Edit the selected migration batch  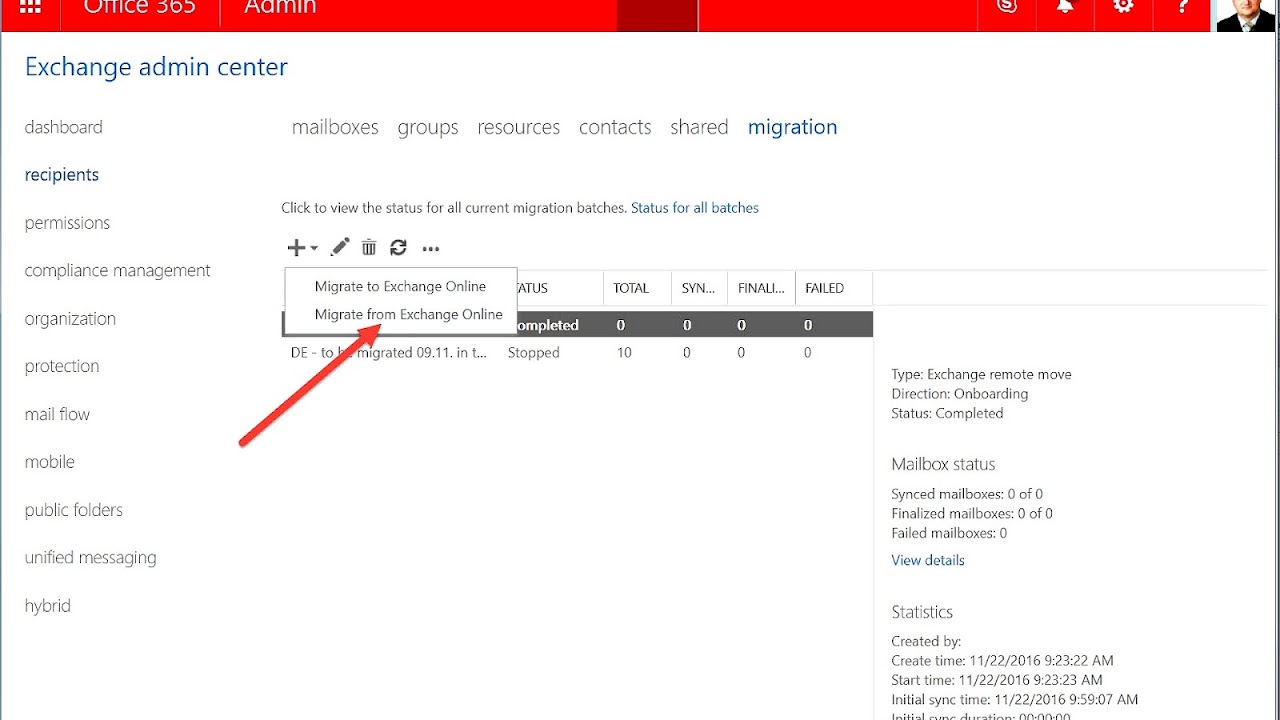click(x=340, y=248)
